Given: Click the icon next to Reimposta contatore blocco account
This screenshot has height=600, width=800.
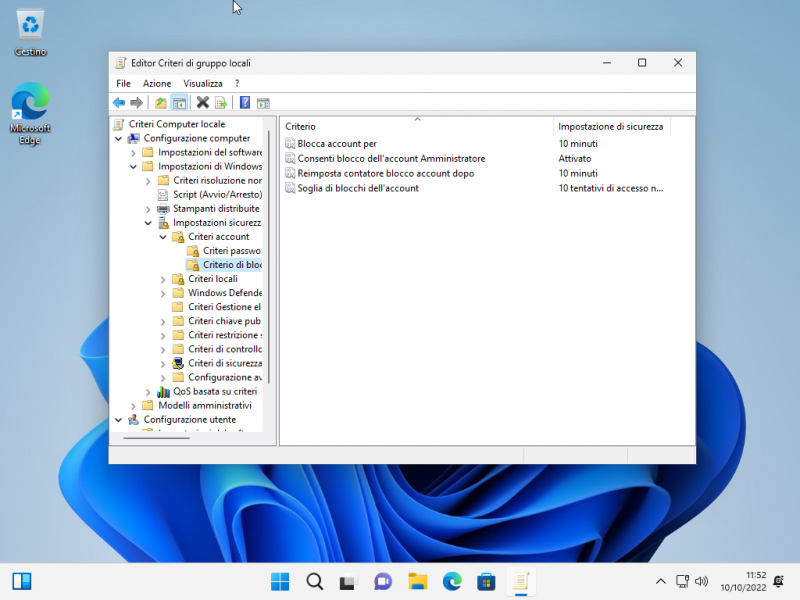Looking at the screenshot, I should [290, 173].
